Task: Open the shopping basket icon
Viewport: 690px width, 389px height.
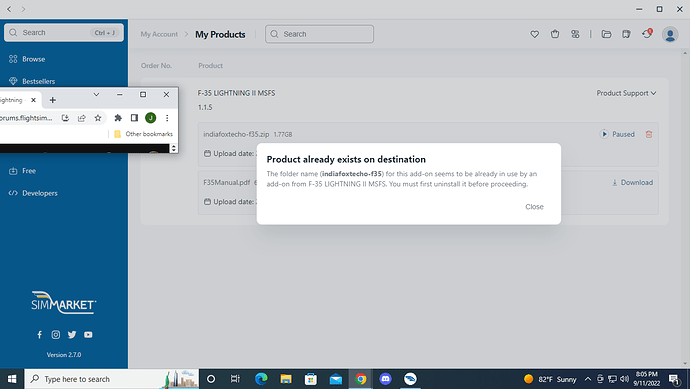Action: (x=555, y=34)
